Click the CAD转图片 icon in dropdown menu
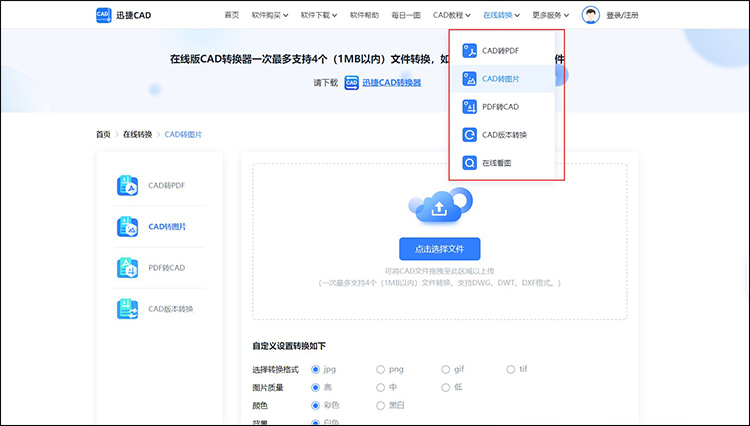750x426 pixels. [x=469, y=79]
